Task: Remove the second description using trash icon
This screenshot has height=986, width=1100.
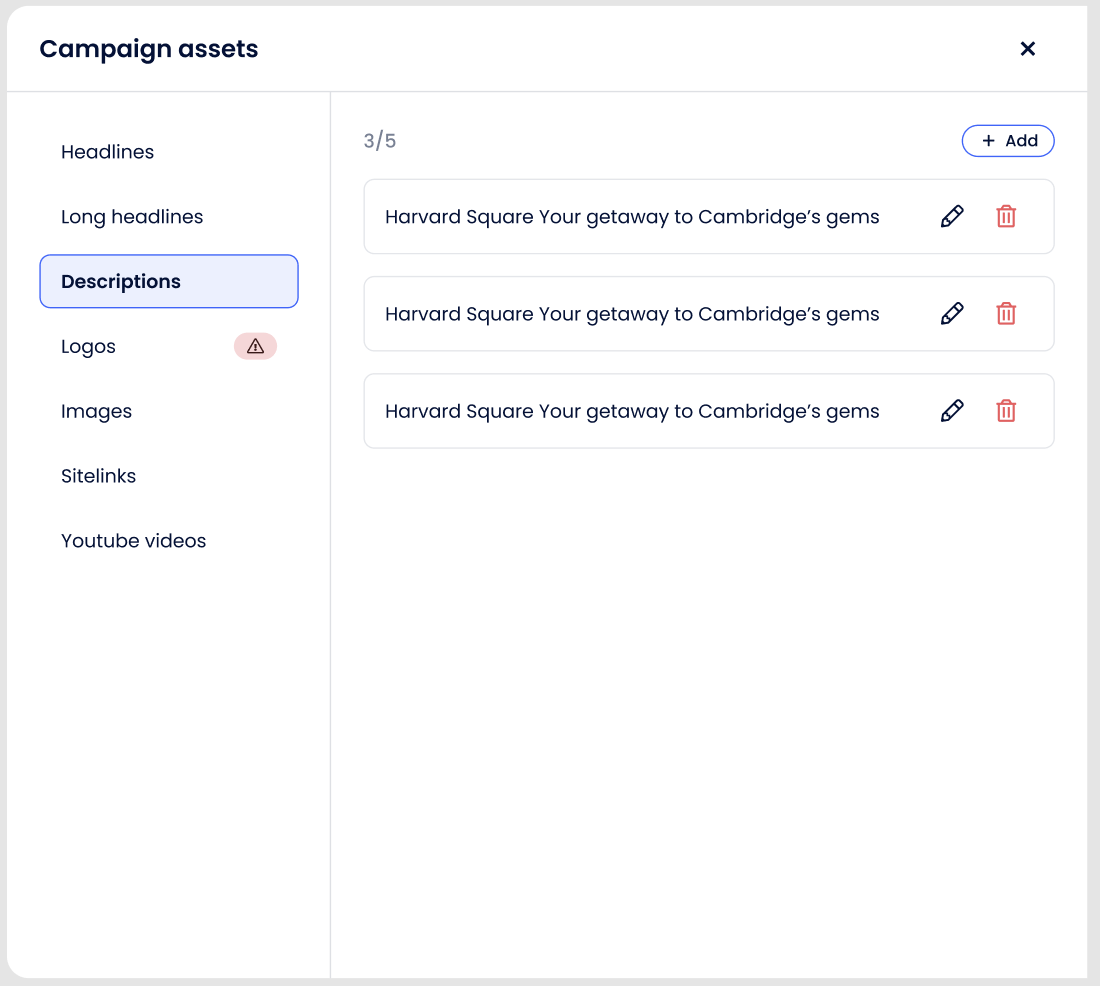Action: (x=1006, y=314)
